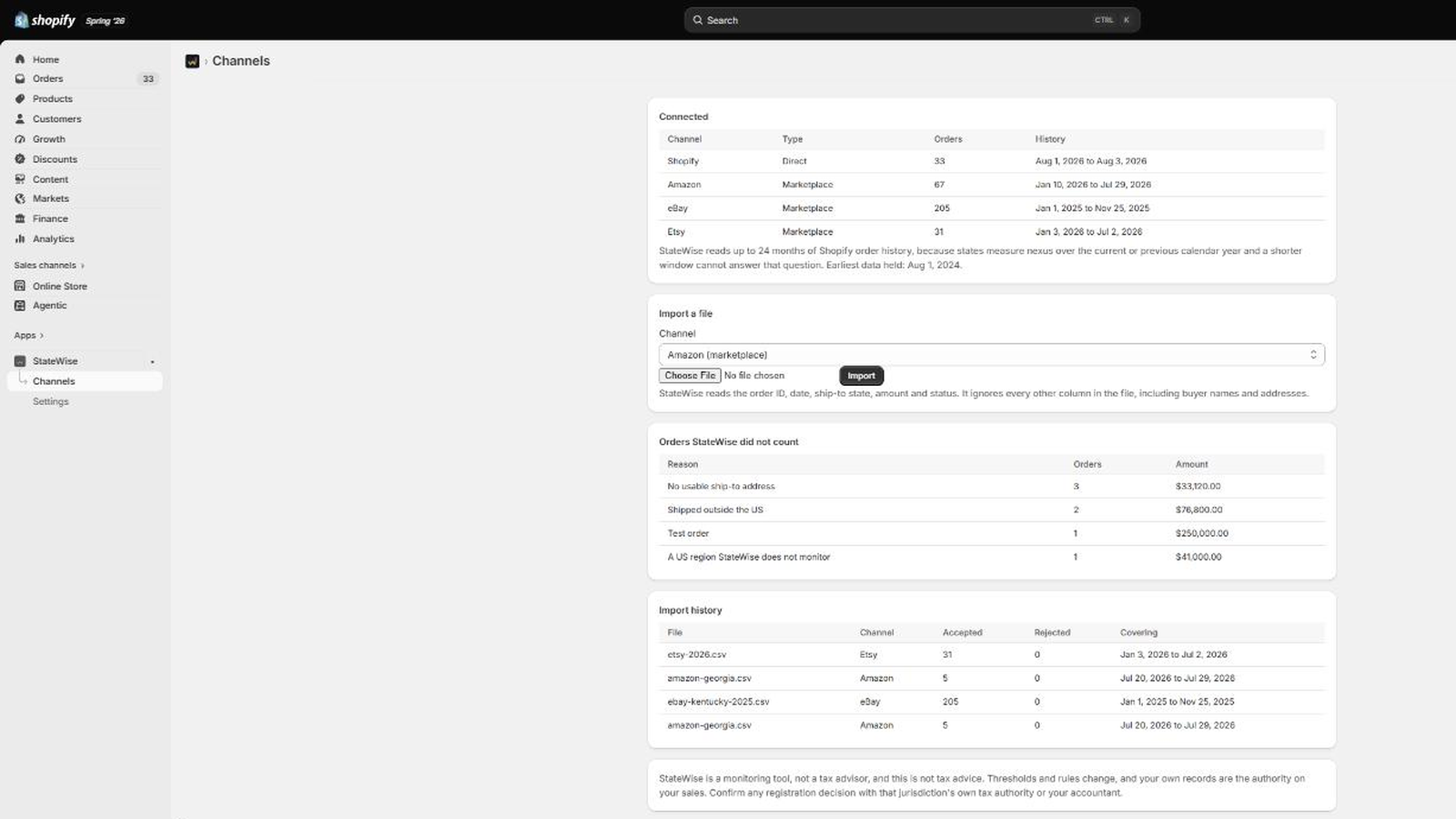Image resolution: width=1456 pixels, height=819 pixels.
Task: Click the pin dot beside StateWise
Action: [x=152, y=362]
